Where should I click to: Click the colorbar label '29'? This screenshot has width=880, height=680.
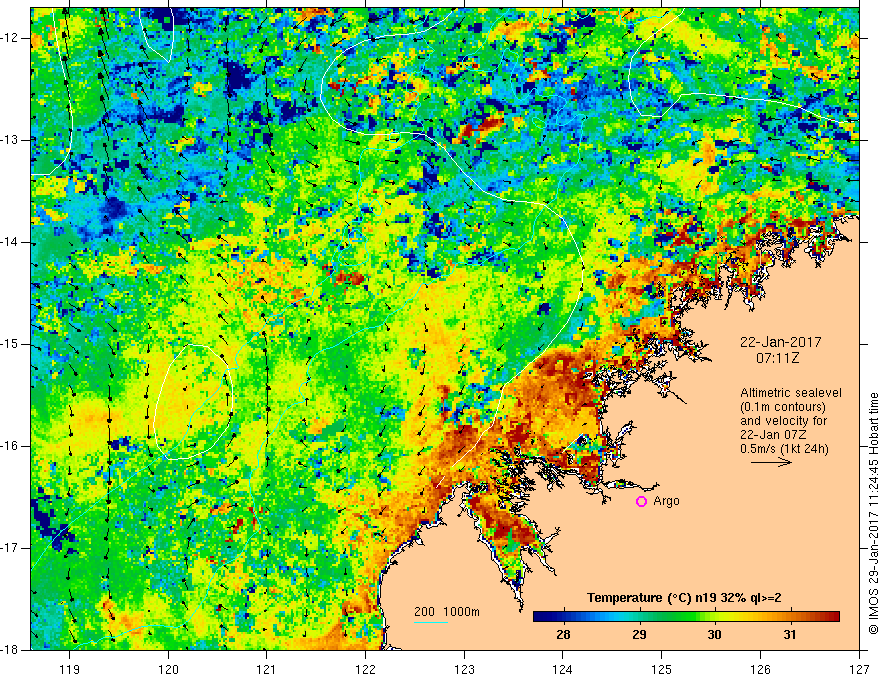(639, 635)
